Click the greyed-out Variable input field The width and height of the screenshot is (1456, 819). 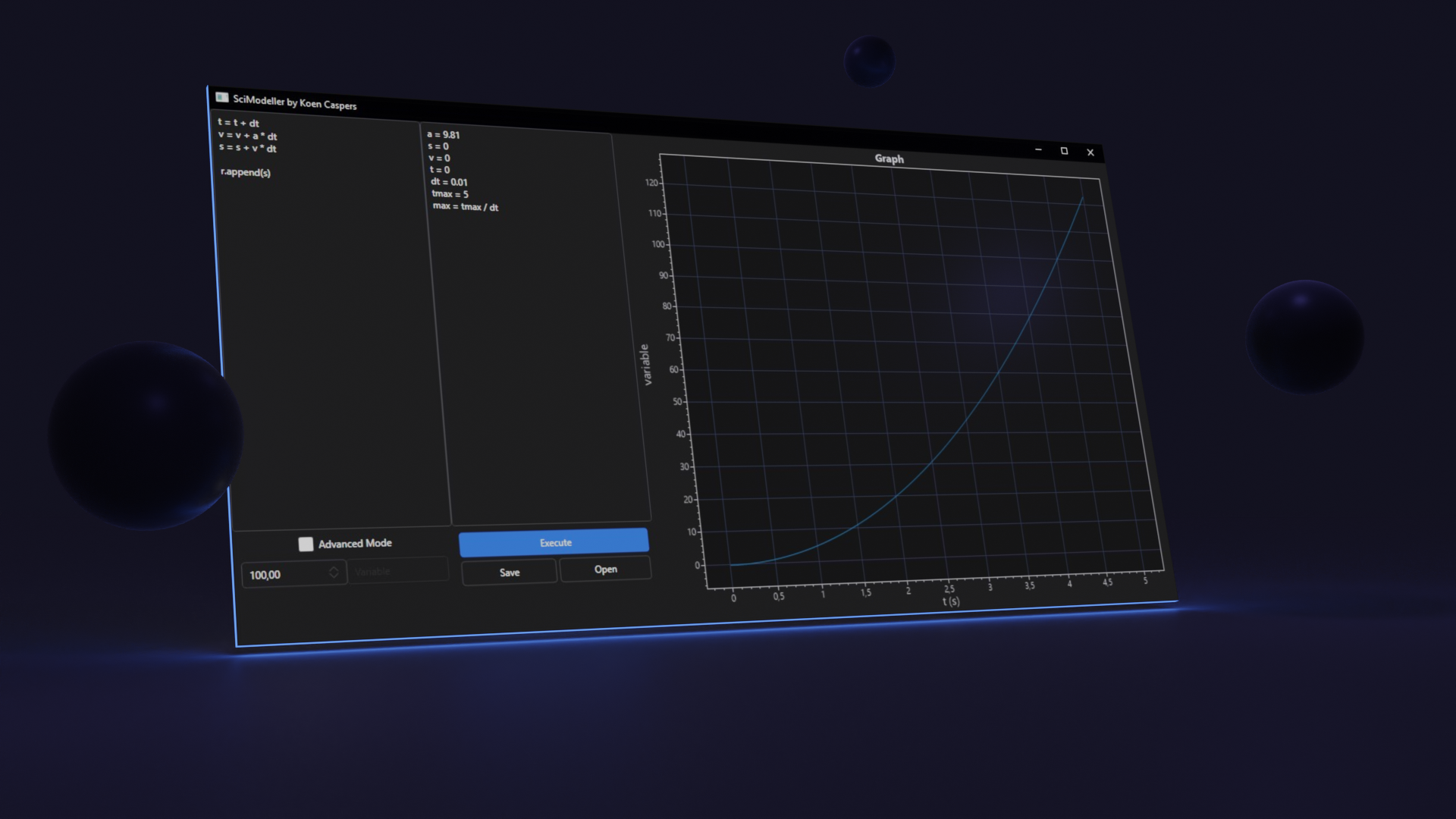click(x=398, y=571)
